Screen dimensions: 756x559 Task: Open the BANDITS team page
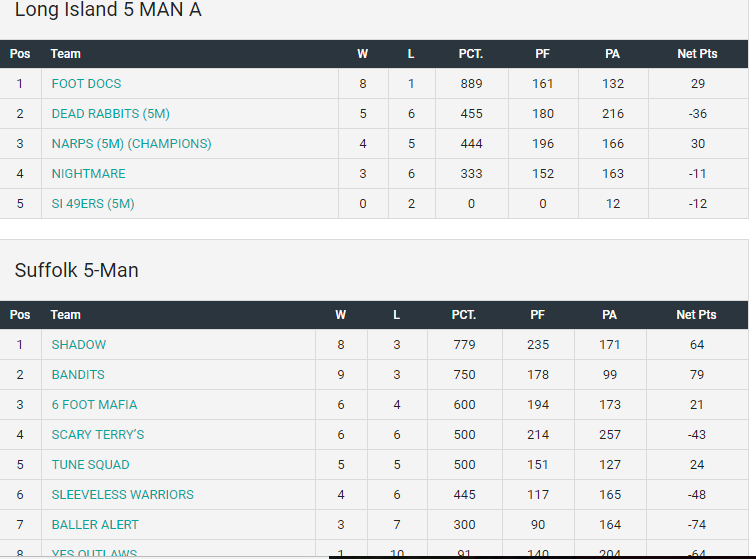pyautogui.click(x=78, y=375)
